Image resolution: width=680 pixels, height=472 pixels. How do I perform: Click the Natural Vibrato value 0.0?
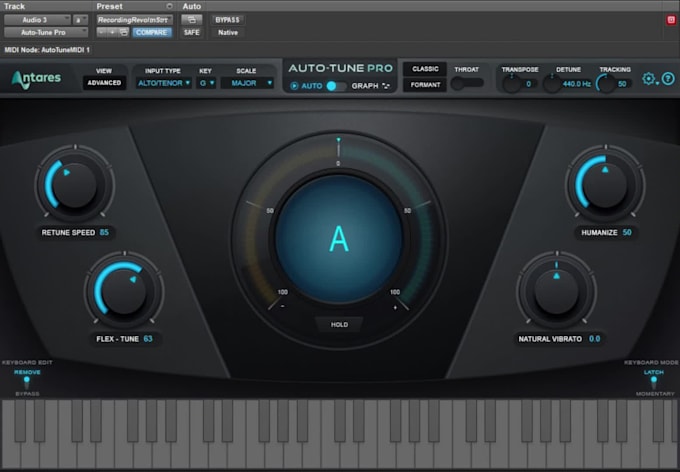[595, 339]
